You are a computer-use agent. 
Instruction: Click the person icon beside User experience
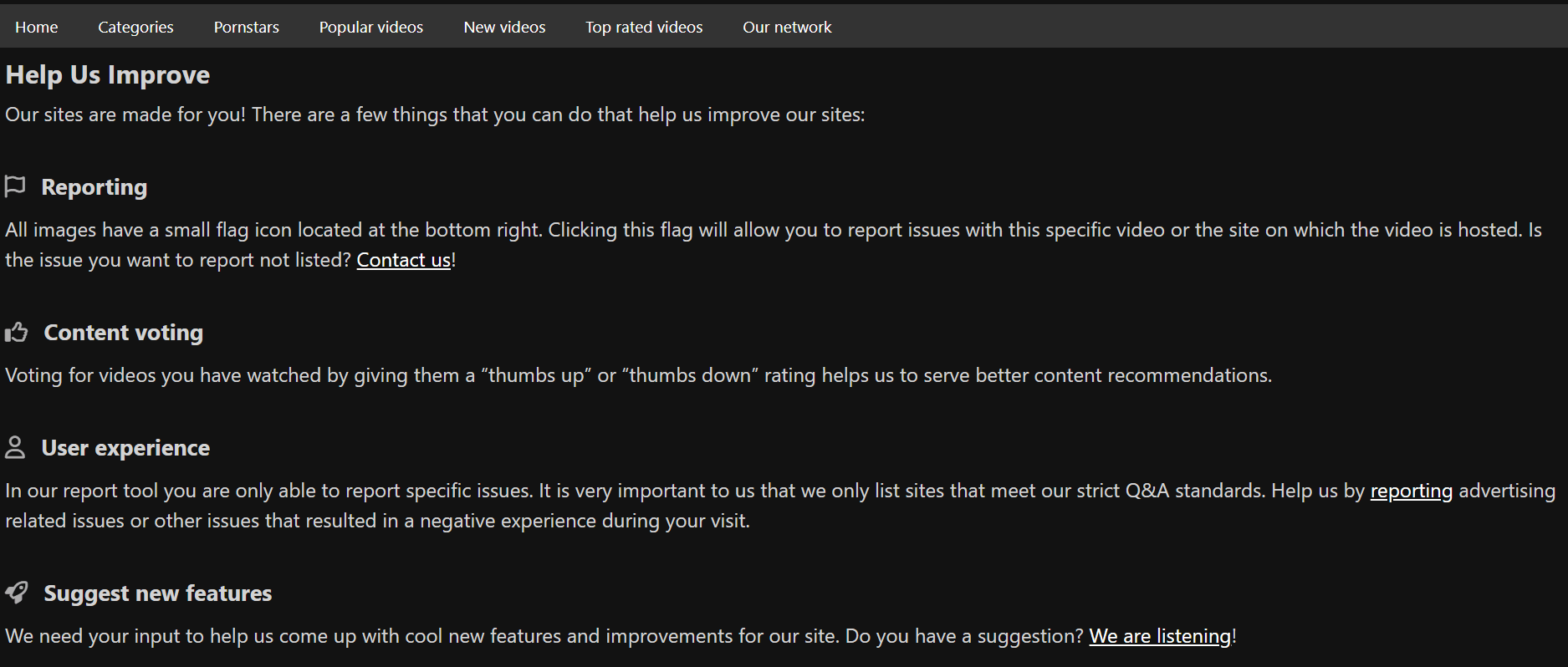[15, 447]
